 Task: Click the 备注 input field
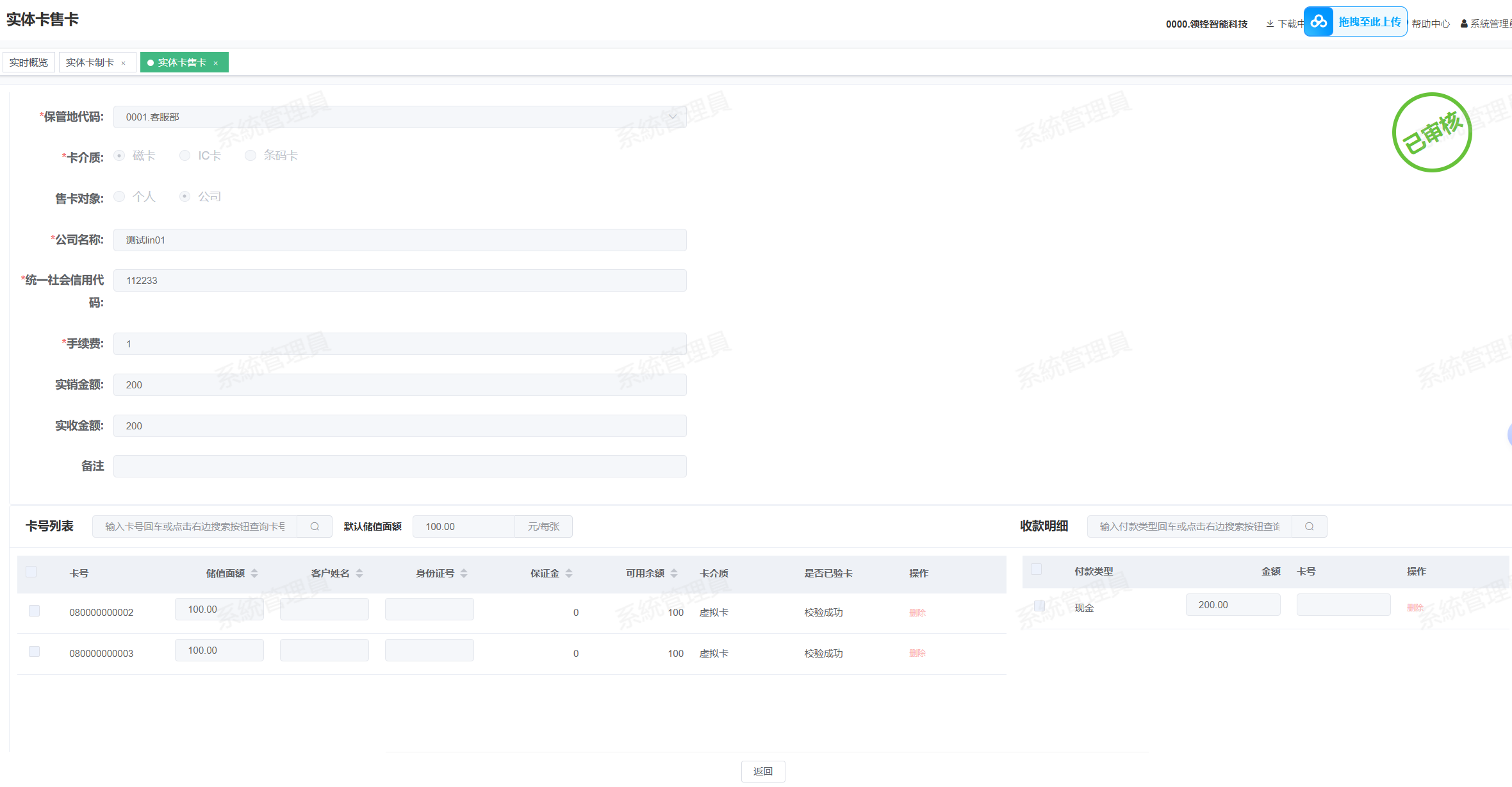400,466
